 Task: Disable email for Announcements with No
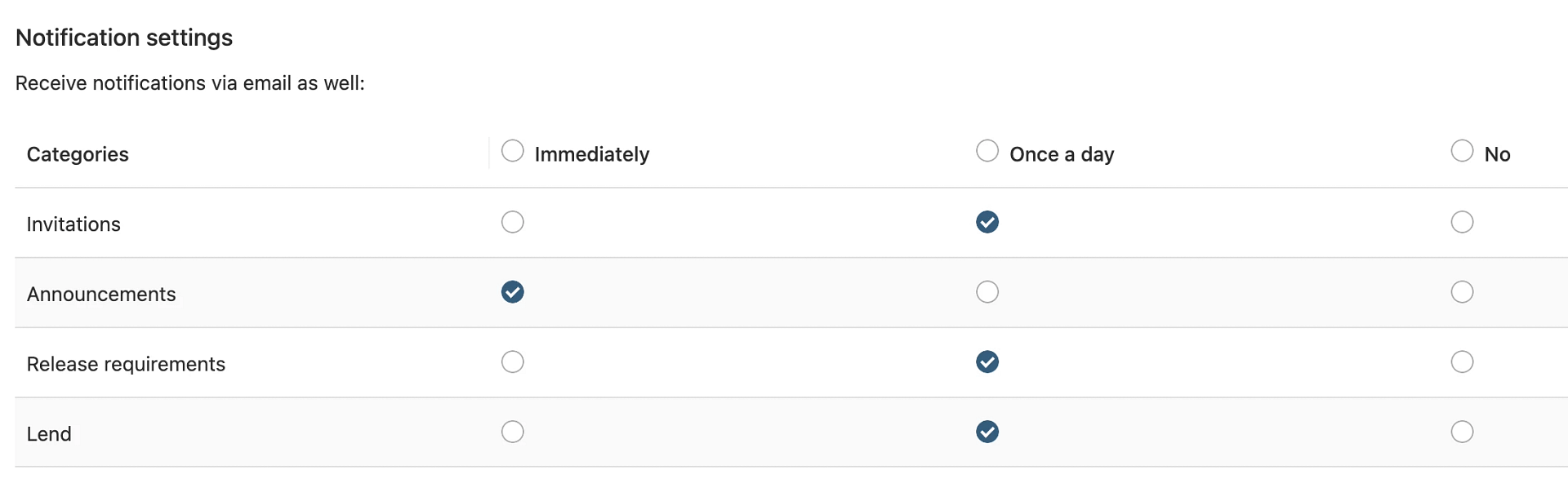pyautogui.click(x=1462, y=292)
